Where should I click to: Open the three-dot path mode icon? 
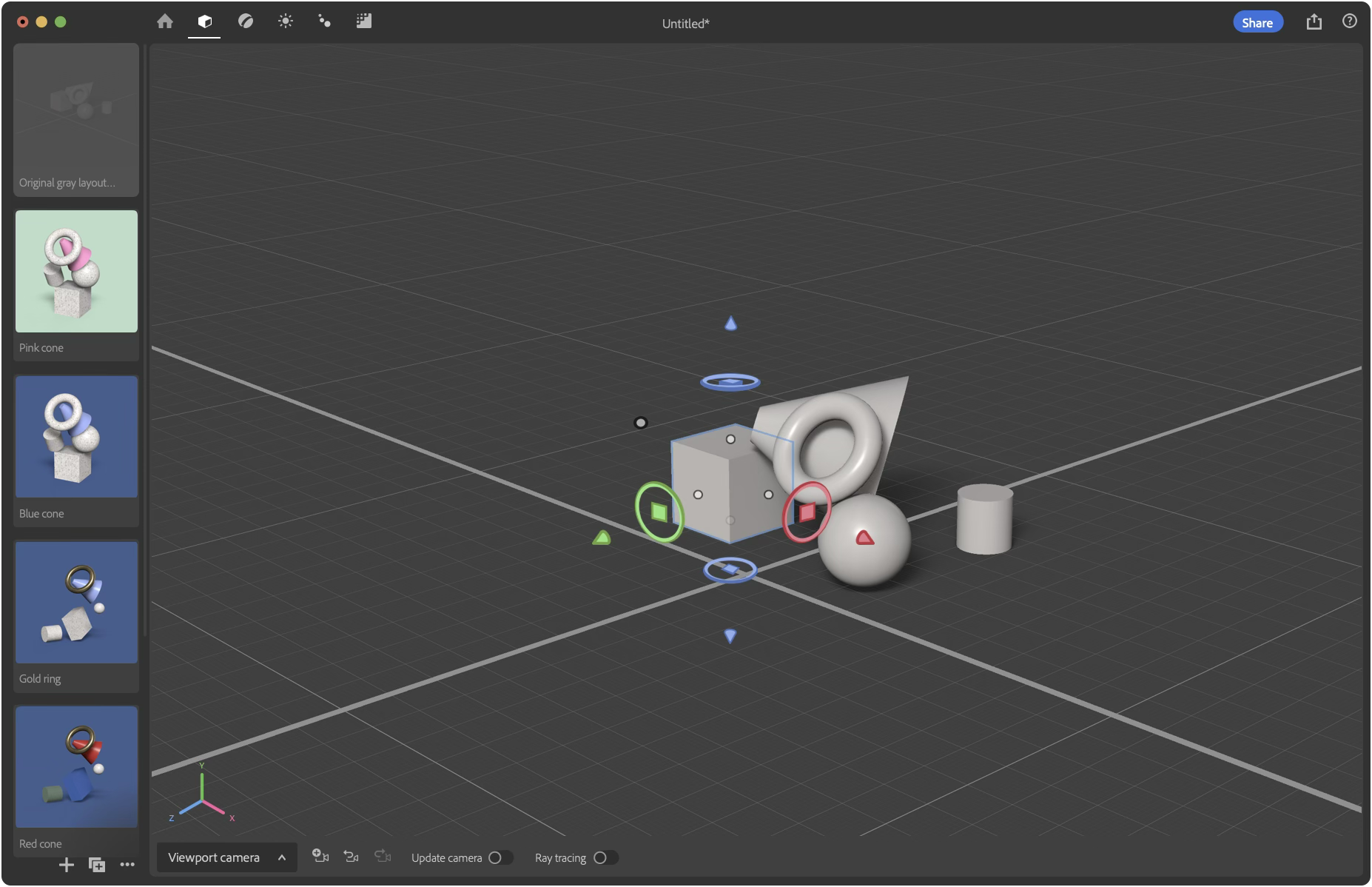coord(324,21)
